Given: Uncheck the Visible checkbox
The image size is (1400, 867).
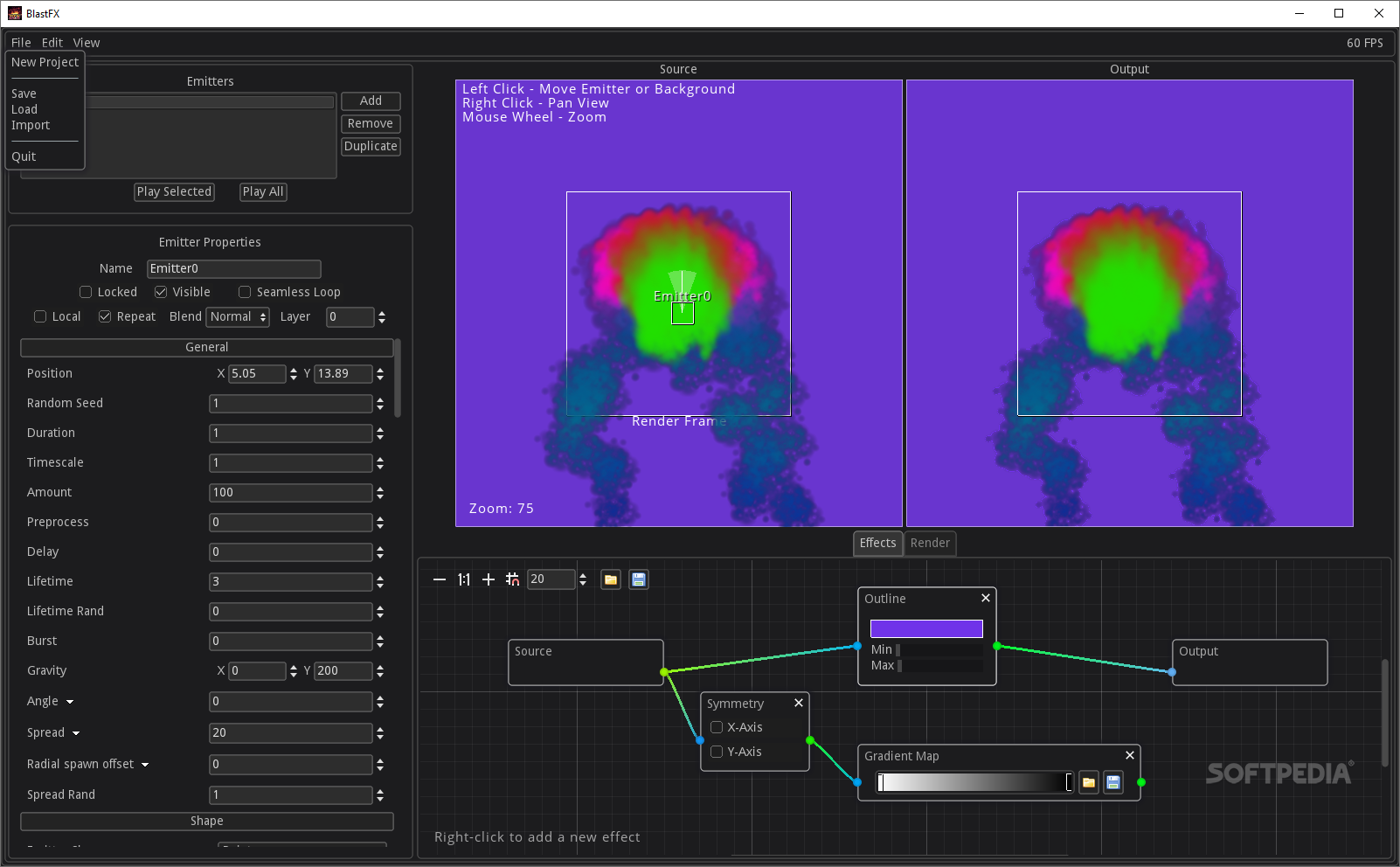Looking at the screenshot, I should [x=161, y=292].
